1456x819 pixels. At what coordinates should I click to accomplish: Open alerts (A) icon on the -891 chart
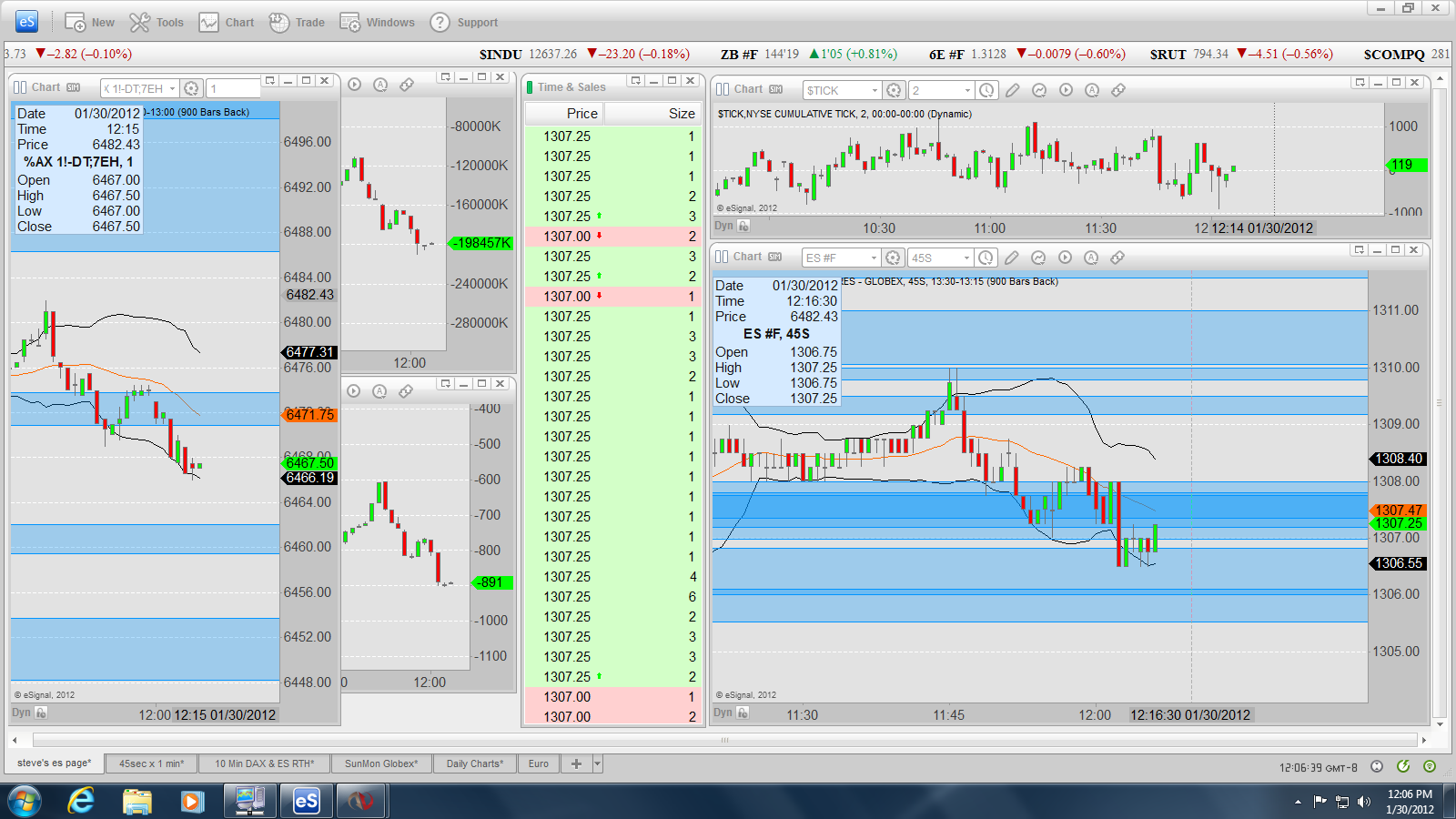click(379, 390)
